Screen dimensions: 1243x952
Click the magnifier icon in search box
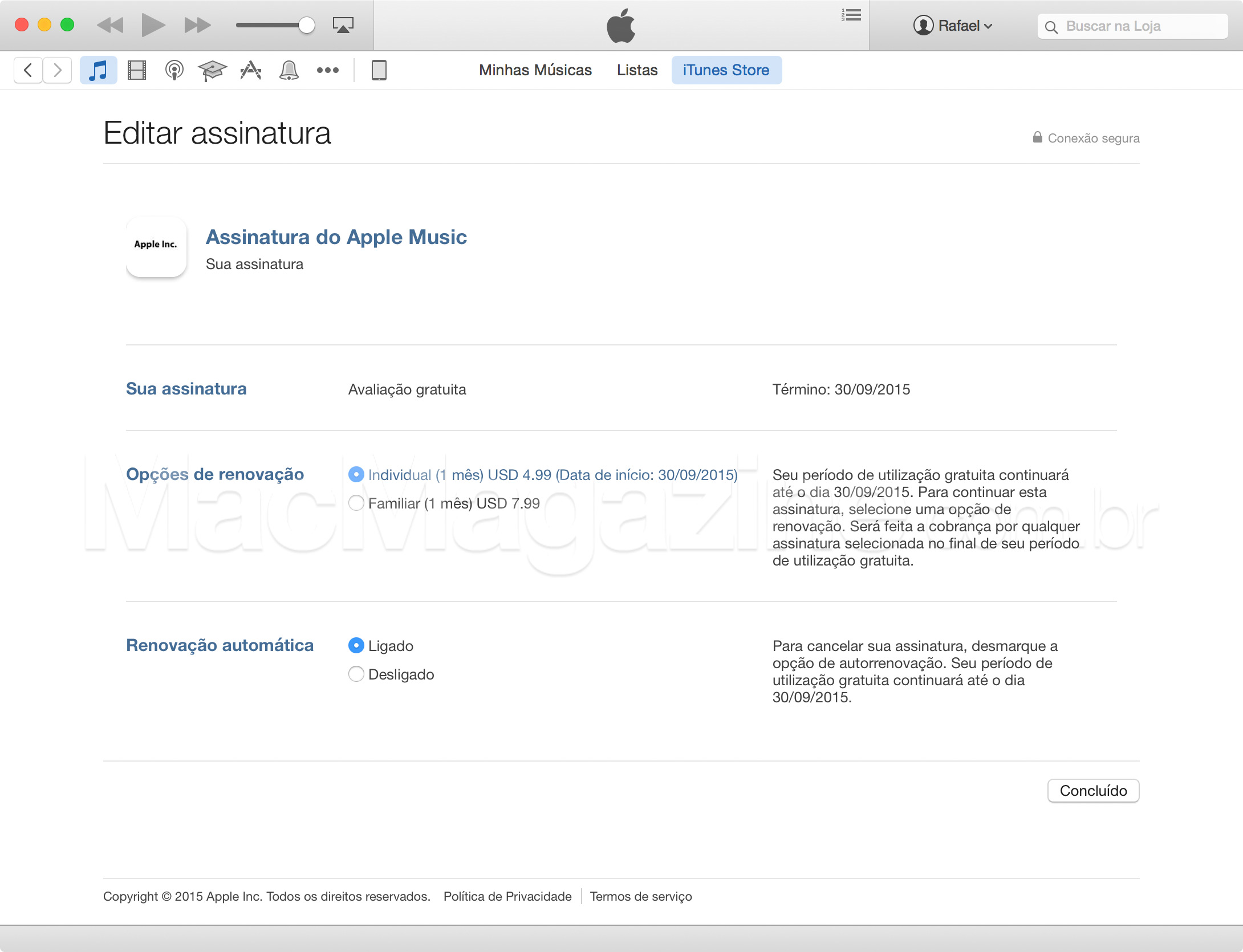[x=1051, y=27]
